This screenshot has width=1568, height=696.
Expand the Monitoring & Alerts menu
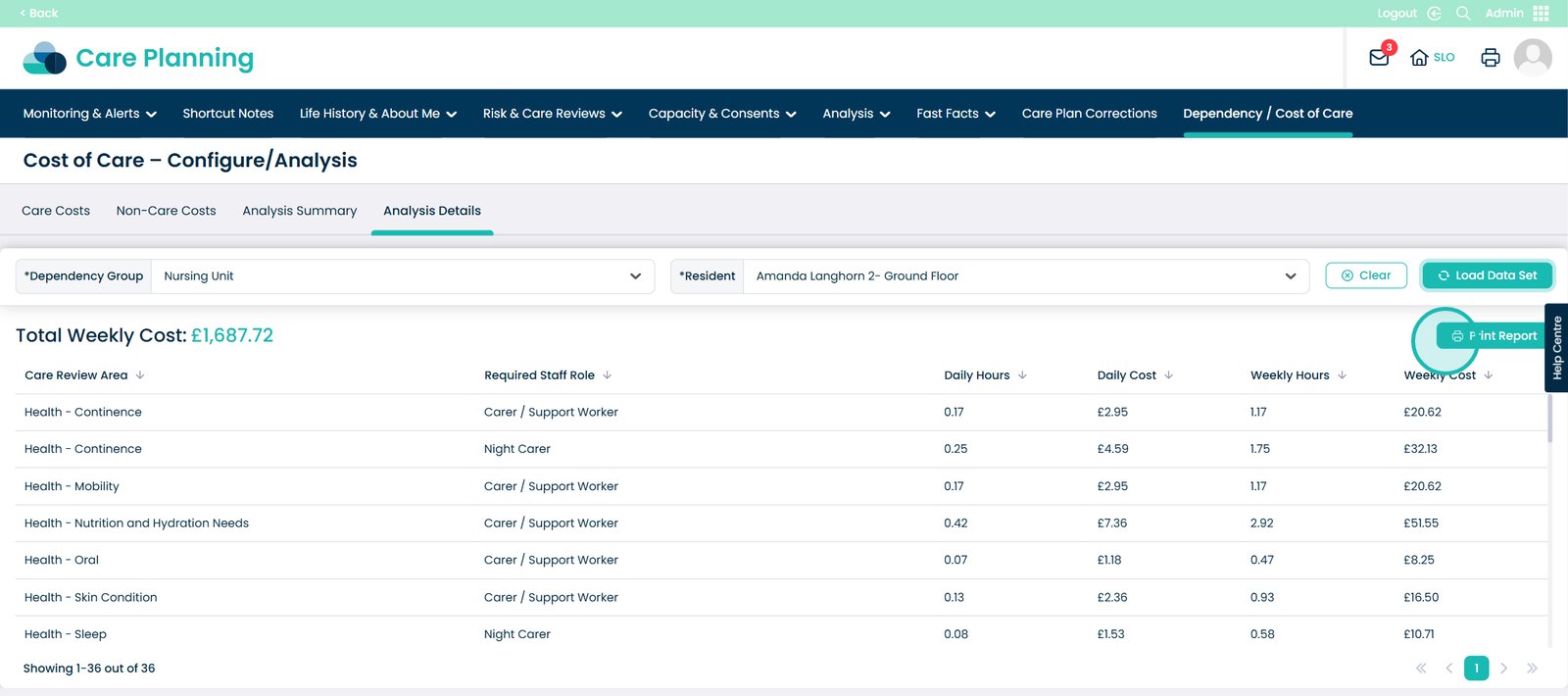click(x=89, y=114)
